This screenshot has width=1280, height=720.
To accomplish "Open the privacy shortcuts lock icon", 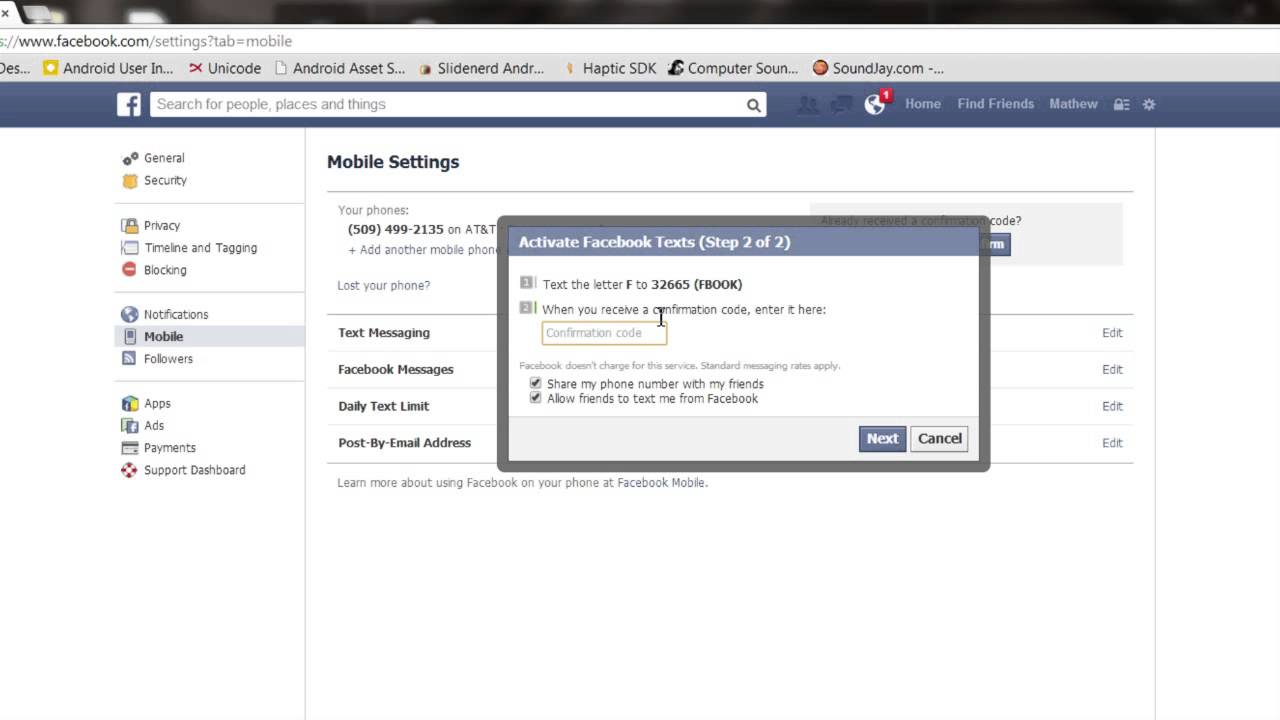I will click(1121, 104).
